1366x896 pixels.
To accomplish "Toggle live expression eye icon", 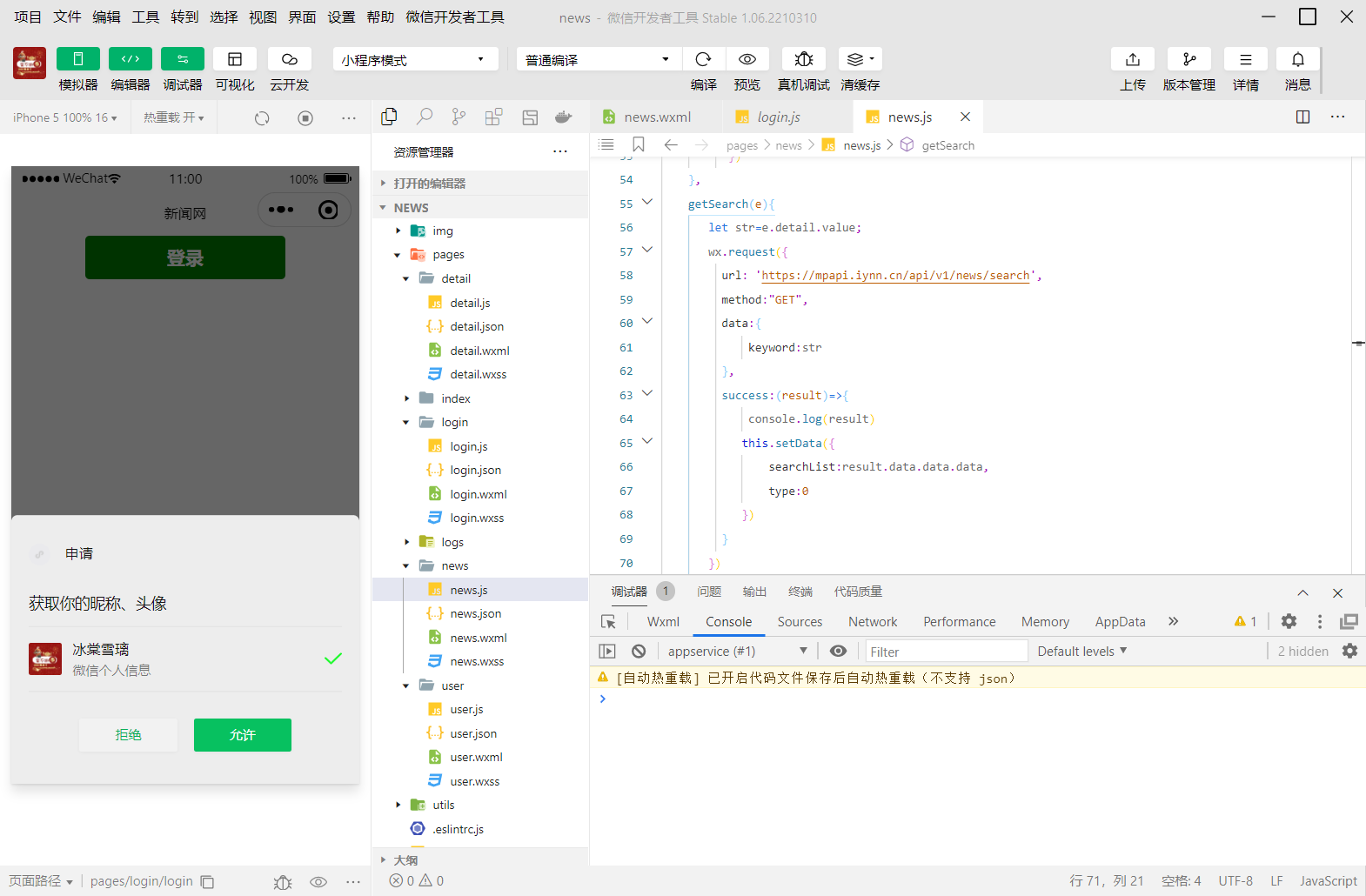I will (x=838, y=652).
